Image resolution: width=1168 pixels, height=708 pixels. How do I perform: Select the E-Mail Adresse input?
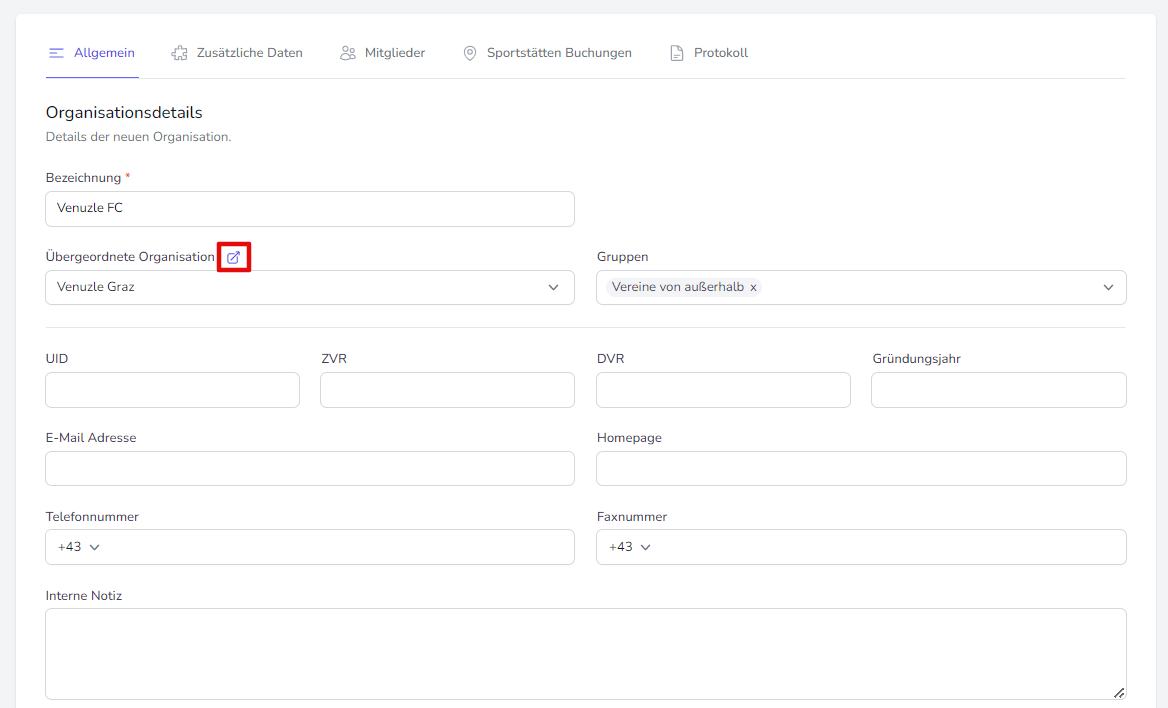click(x=310, y=469)
